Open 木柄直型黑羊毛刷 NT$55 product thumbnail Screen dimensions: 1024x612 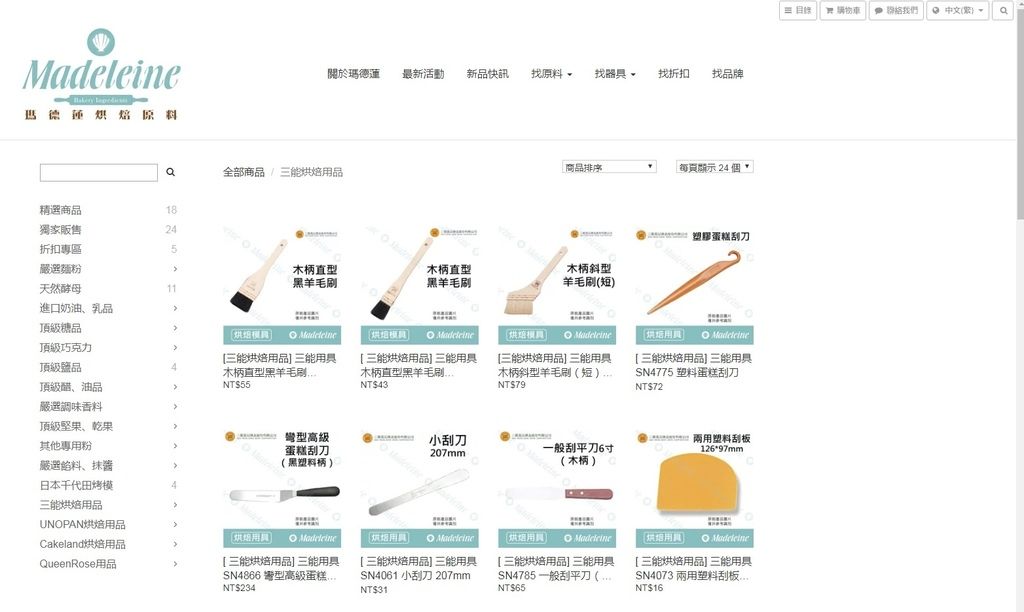(x=282, y=285)
